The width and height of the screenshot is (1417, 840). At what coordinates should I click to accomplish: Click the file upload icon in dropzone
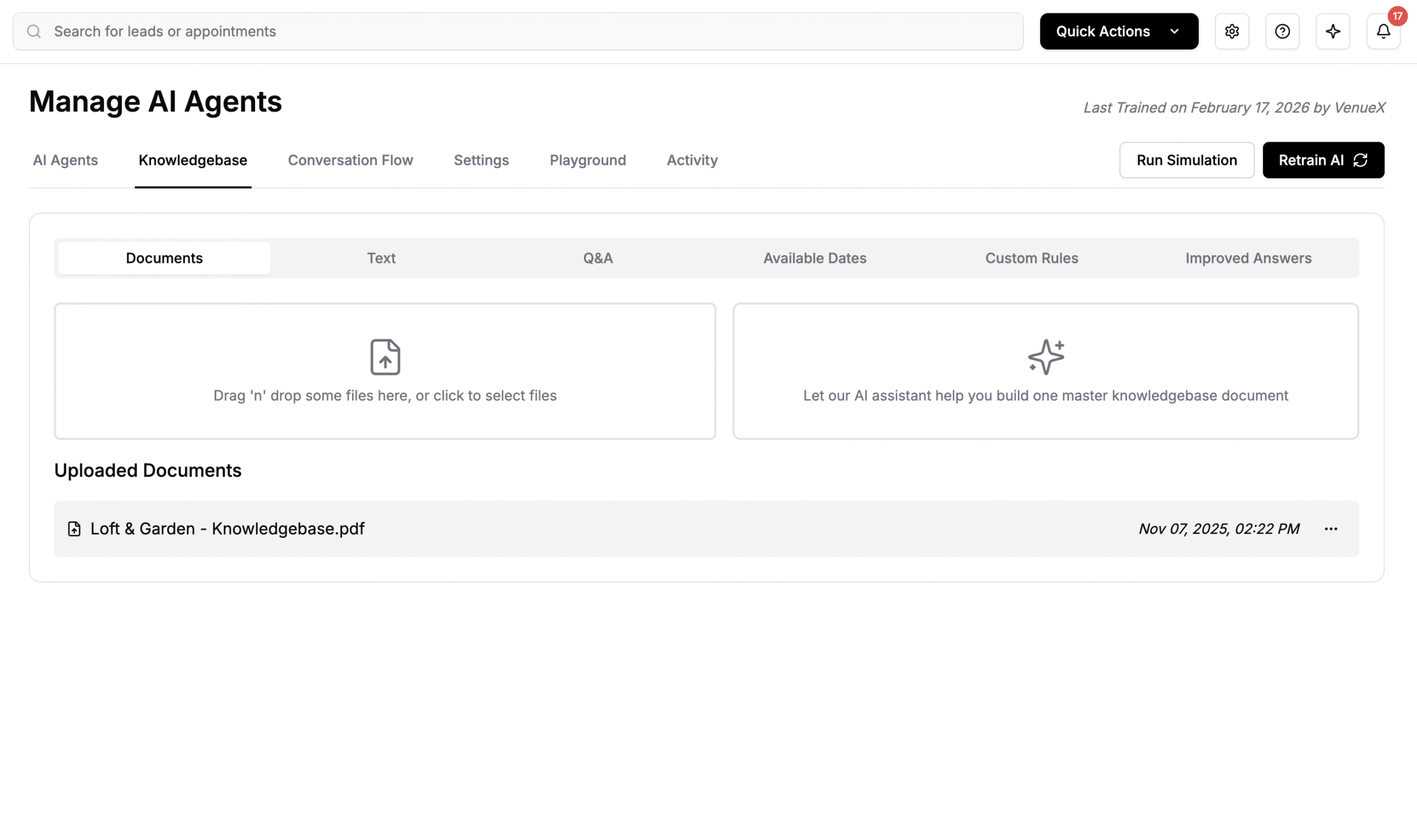pos(385,356)
